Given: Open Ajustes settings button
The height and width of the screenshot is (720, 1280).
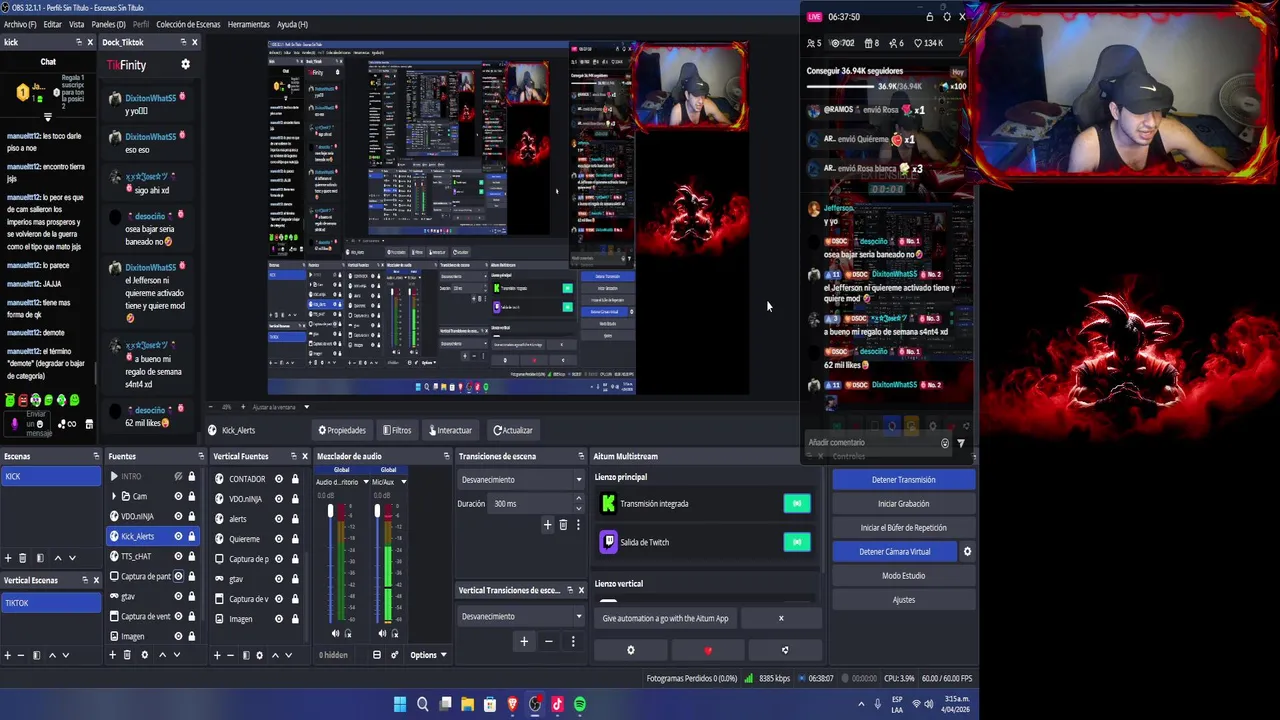Looking at the screenshot, I should point(903,600).
